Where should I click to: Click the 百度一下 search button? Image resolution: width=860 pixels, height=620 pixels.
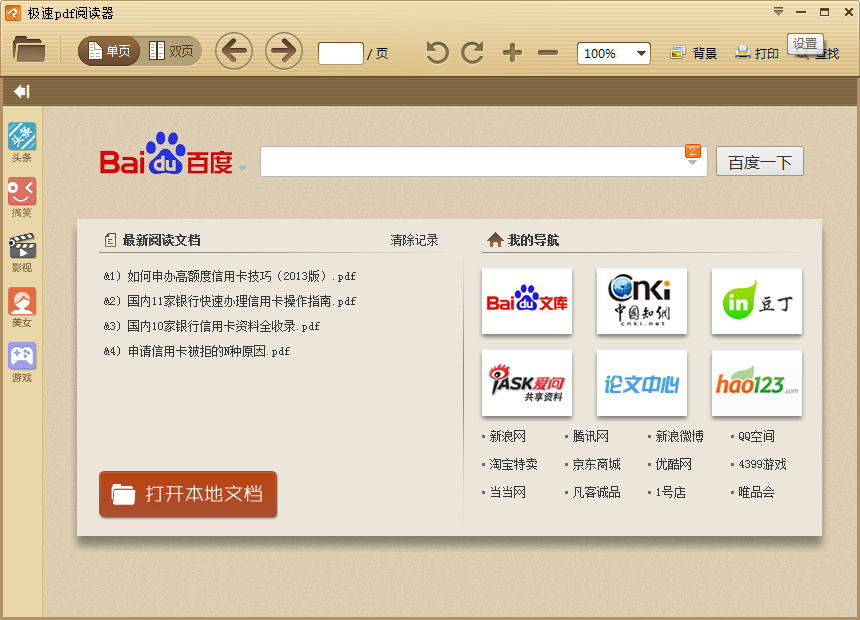click(x=760, y=161)
